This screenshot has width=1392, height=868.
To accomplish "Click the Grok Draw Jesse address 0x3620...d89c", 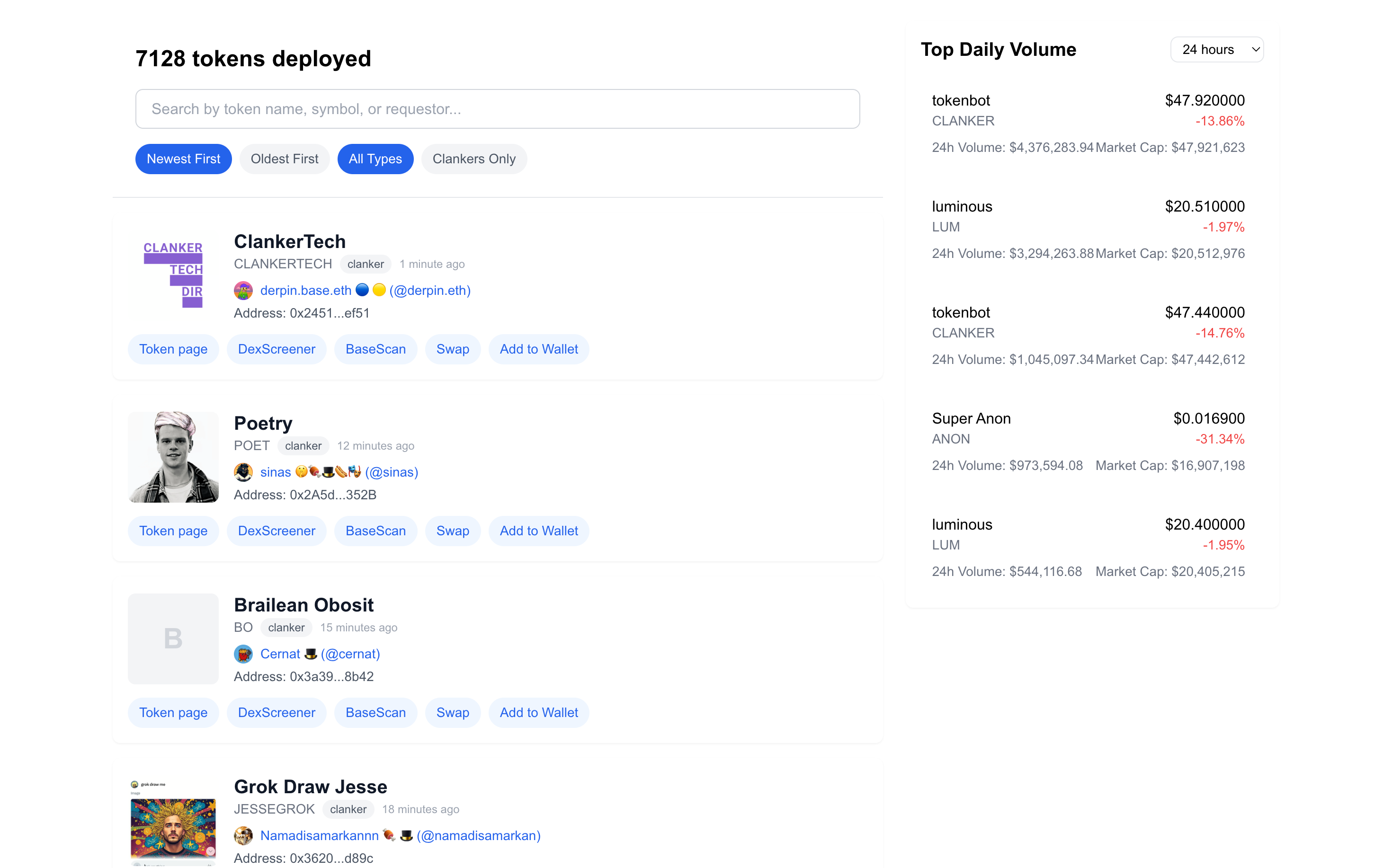I will (303, 858).
